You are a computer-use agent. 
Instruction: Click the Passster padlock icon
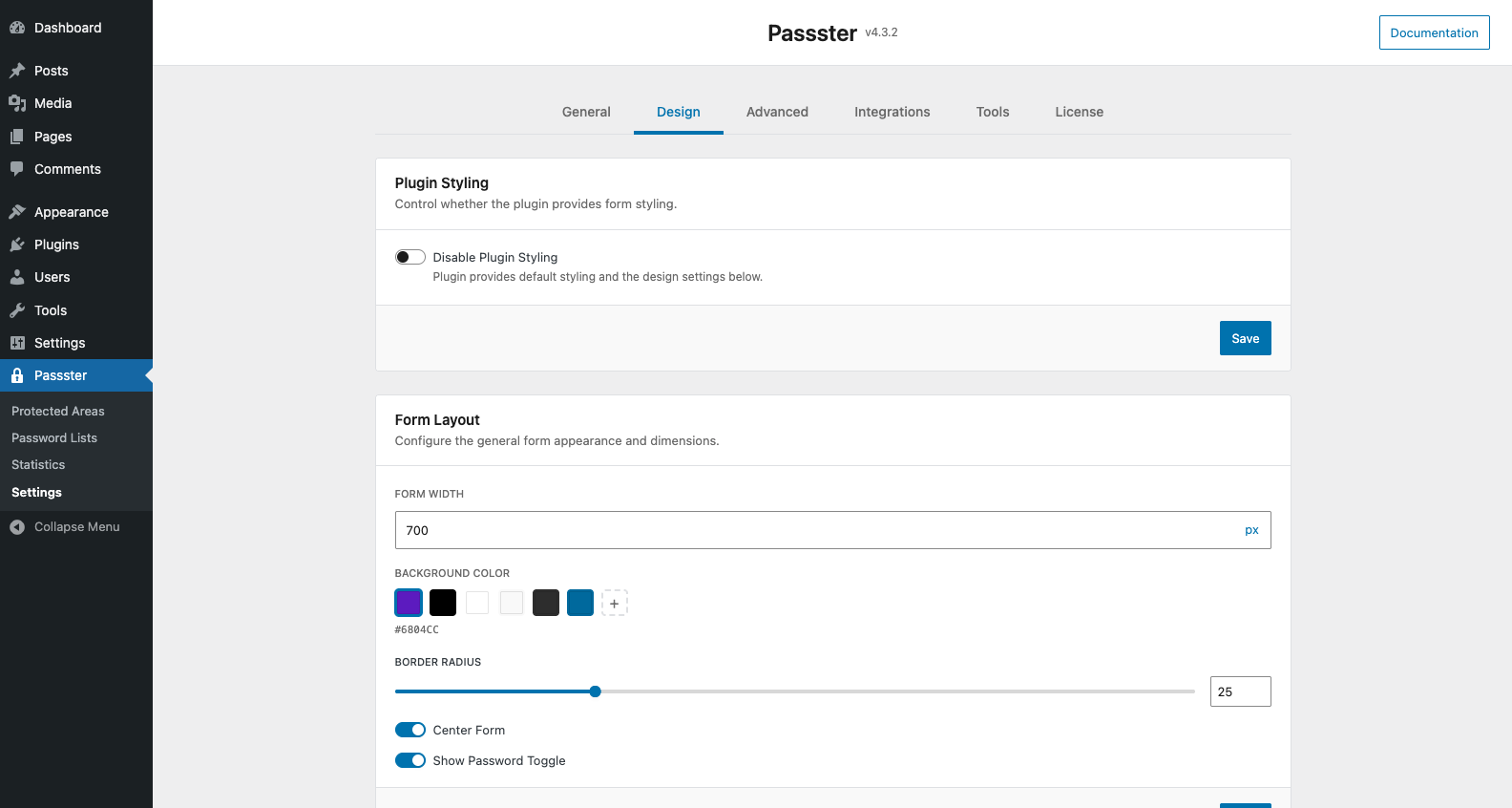(x=17, y=375)
